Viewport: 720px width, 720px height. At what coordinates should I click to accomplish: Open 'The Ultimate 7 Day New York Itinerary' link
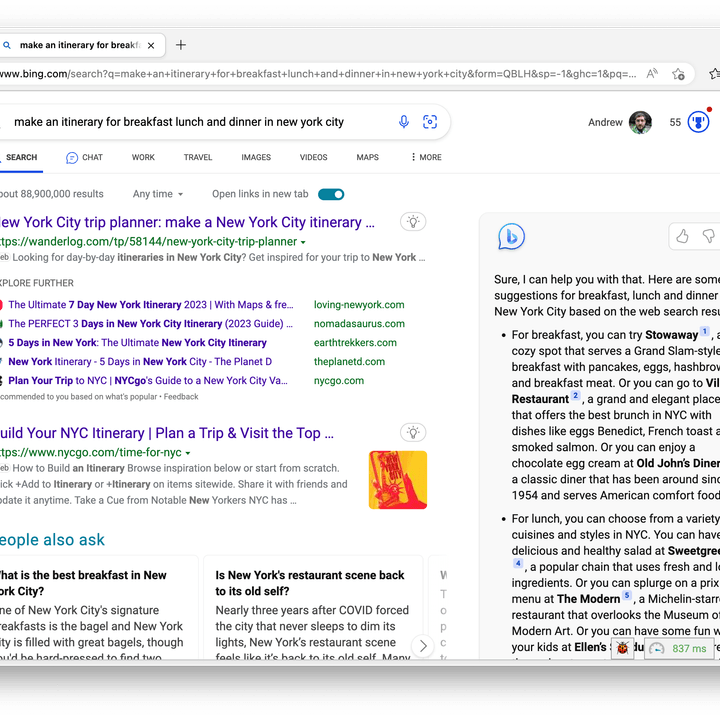[150, 305]
